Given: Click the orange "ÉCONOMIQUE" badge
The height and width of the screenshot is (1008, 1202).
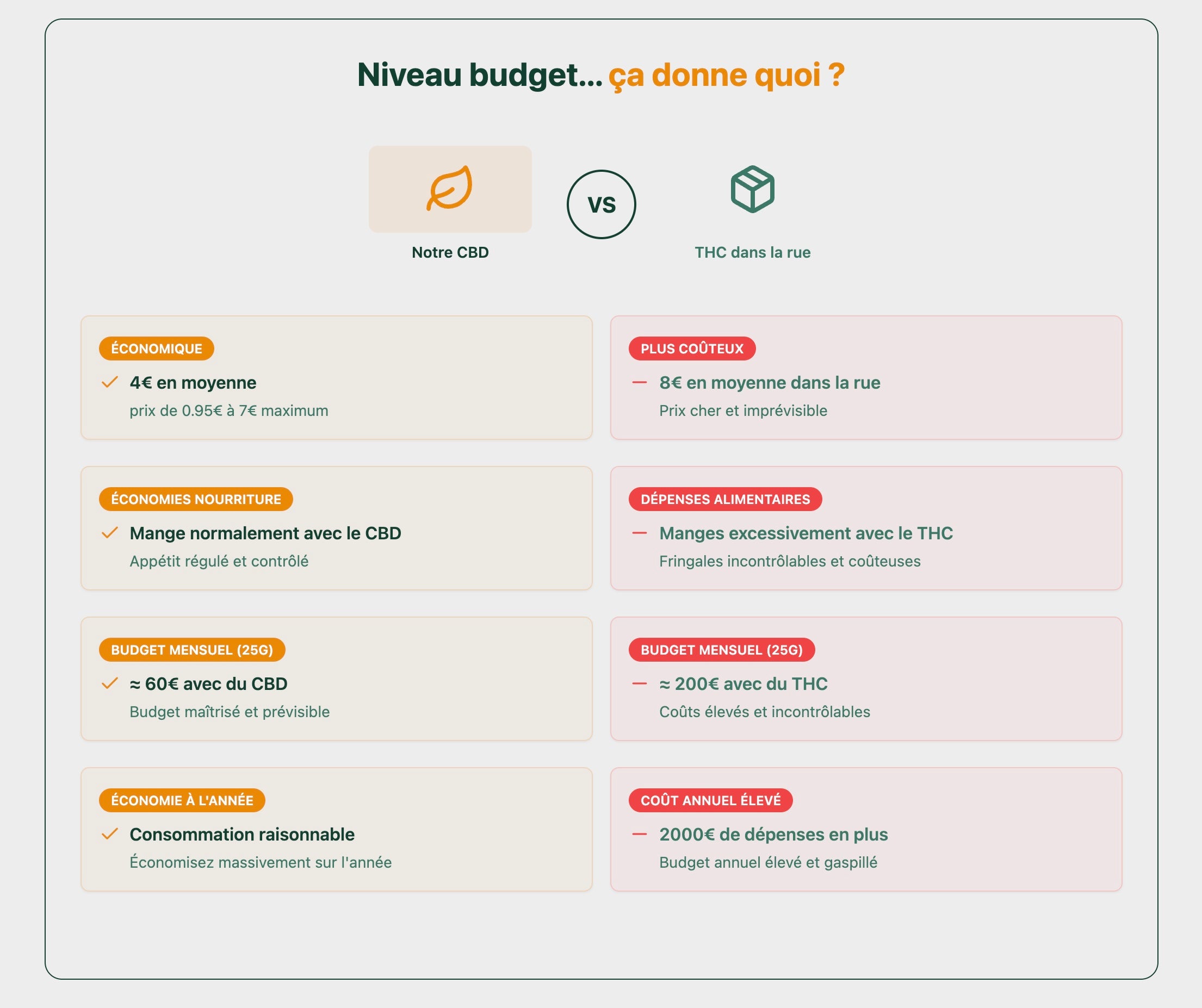Looking at the screenshot, I should coord(156,349).
